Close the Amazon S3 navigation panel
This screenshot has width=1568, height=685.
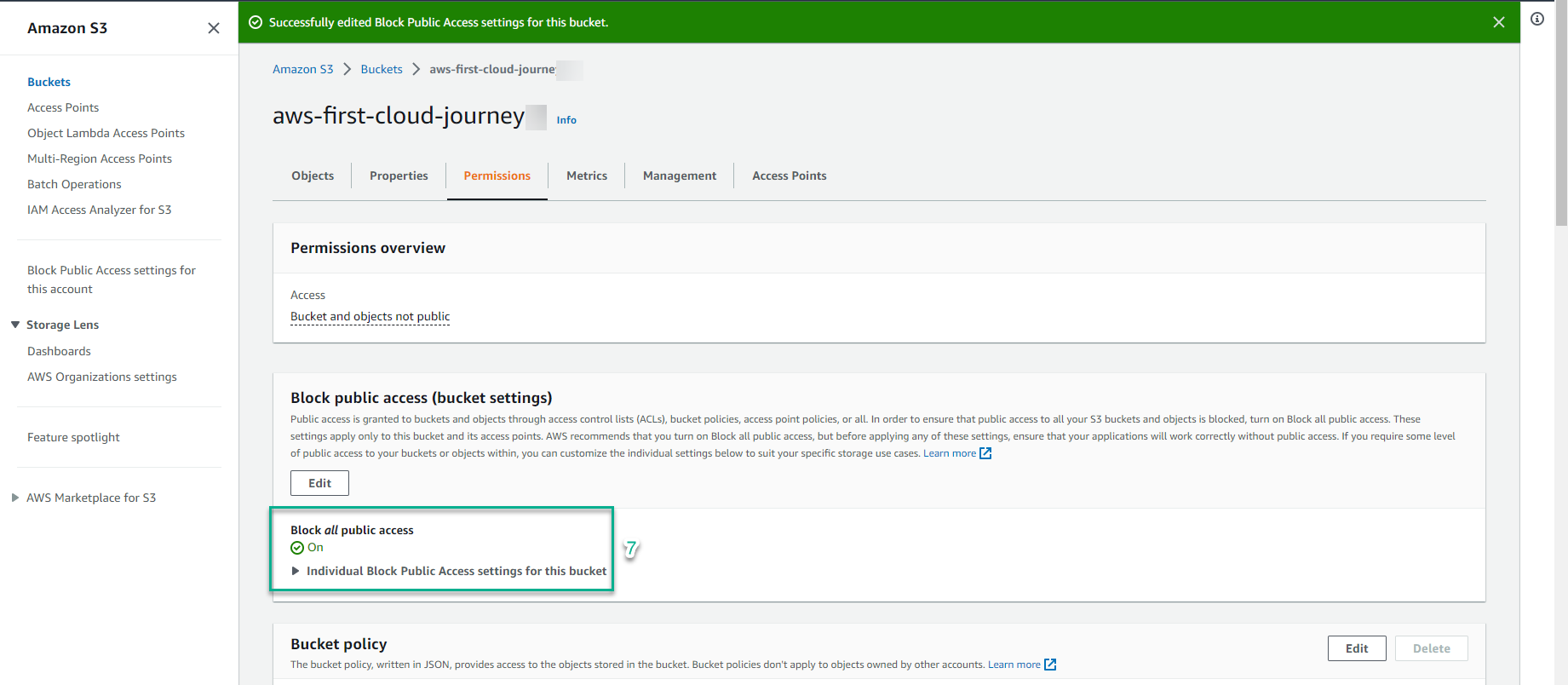214,28
